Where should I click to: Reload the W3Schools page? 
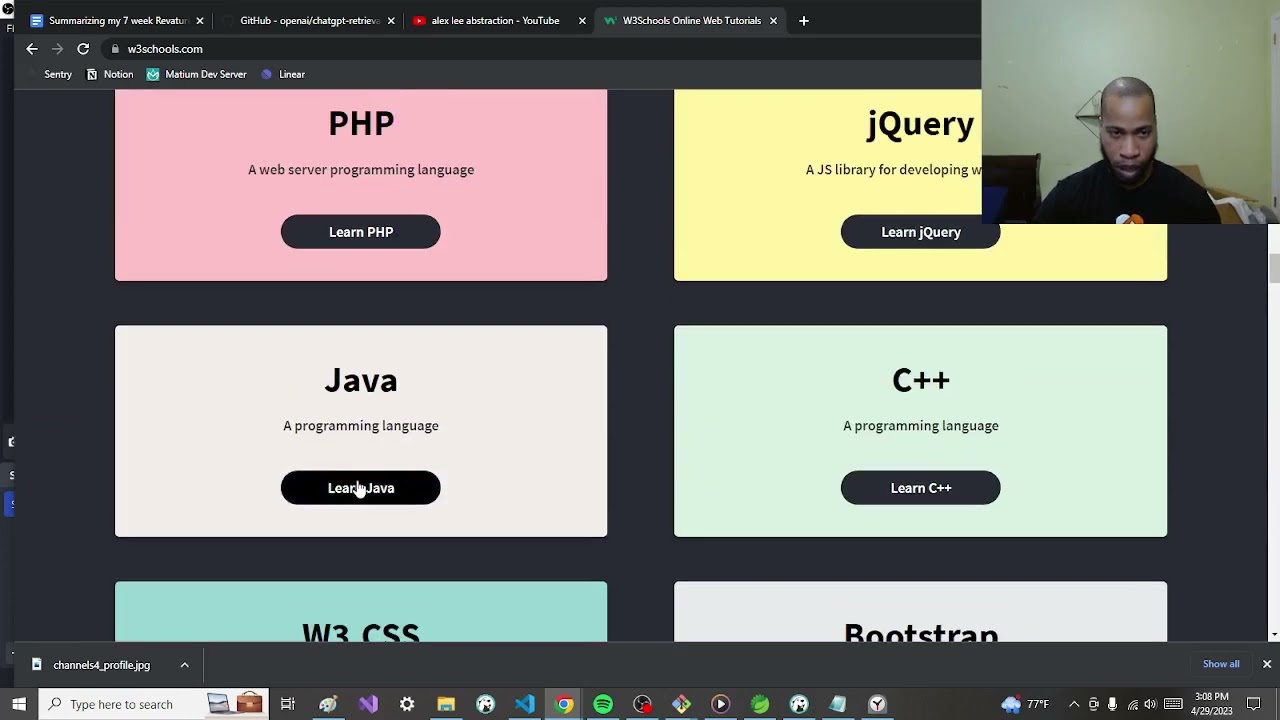tap(83, 49)
